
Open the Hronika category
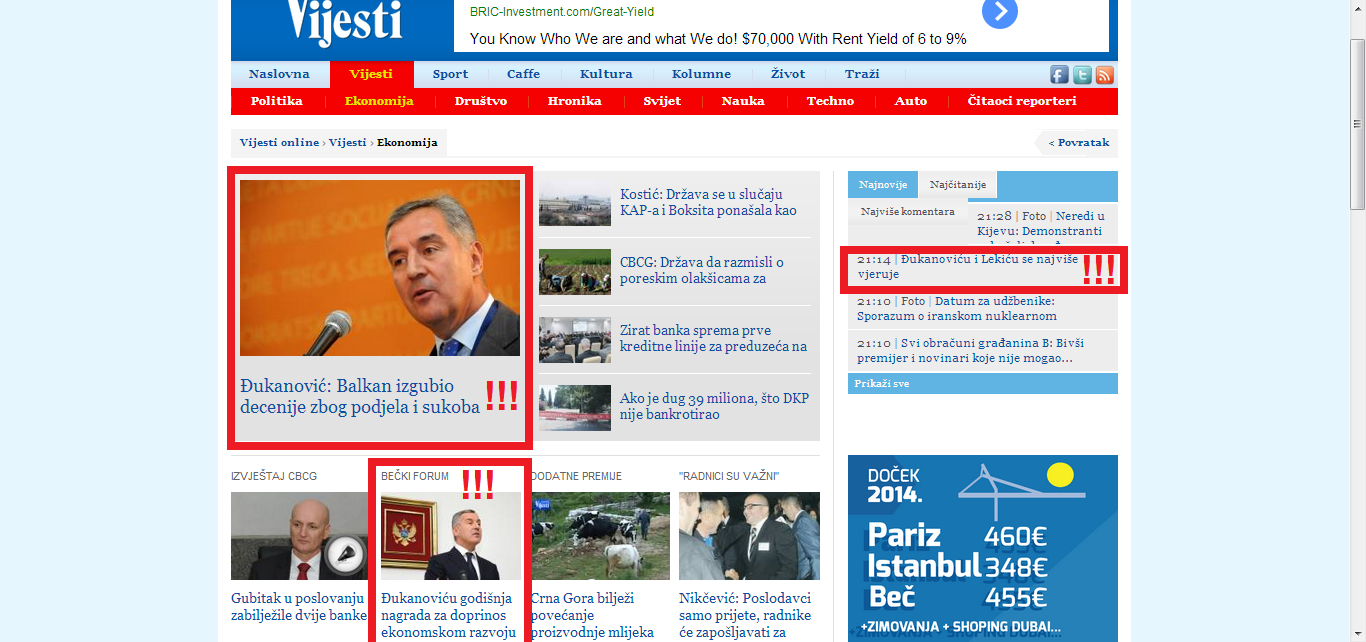pyautogui.click(x=574, y=101)
